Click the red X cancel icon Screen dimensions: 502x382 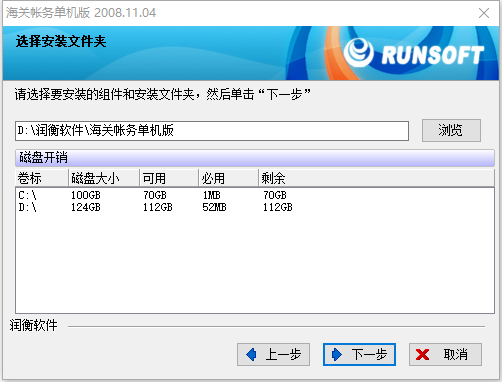[x=422, y=355]
